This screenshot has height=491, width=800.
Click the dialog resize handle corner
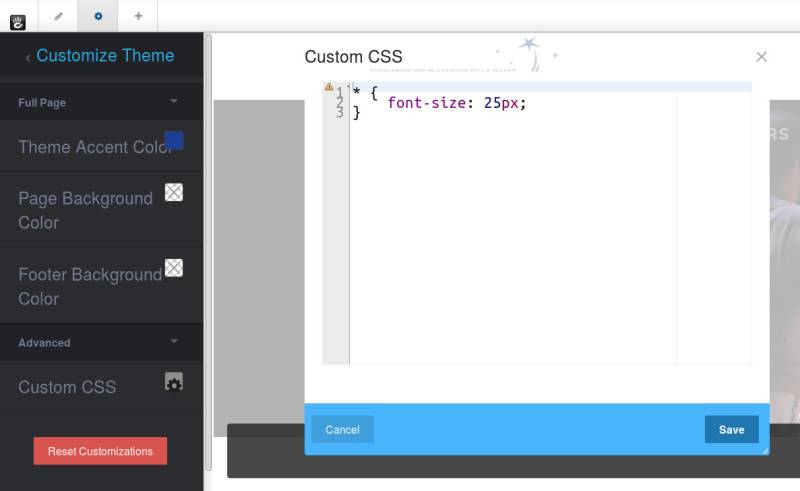pos(765,451)
